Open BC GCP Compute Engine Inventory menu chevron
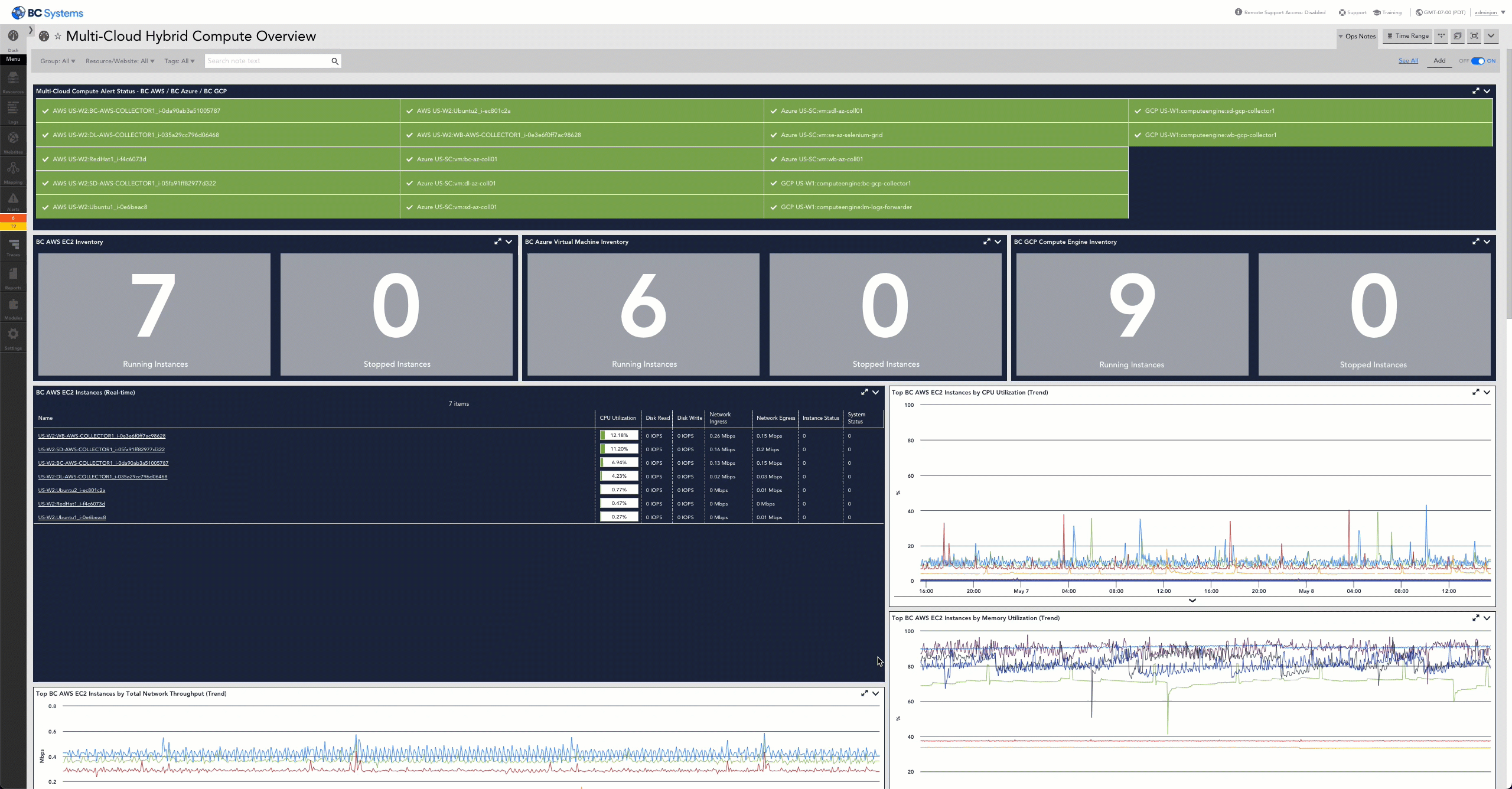Image resolution: width=1512 pixels, height=789 pixels. (1487, 242)
